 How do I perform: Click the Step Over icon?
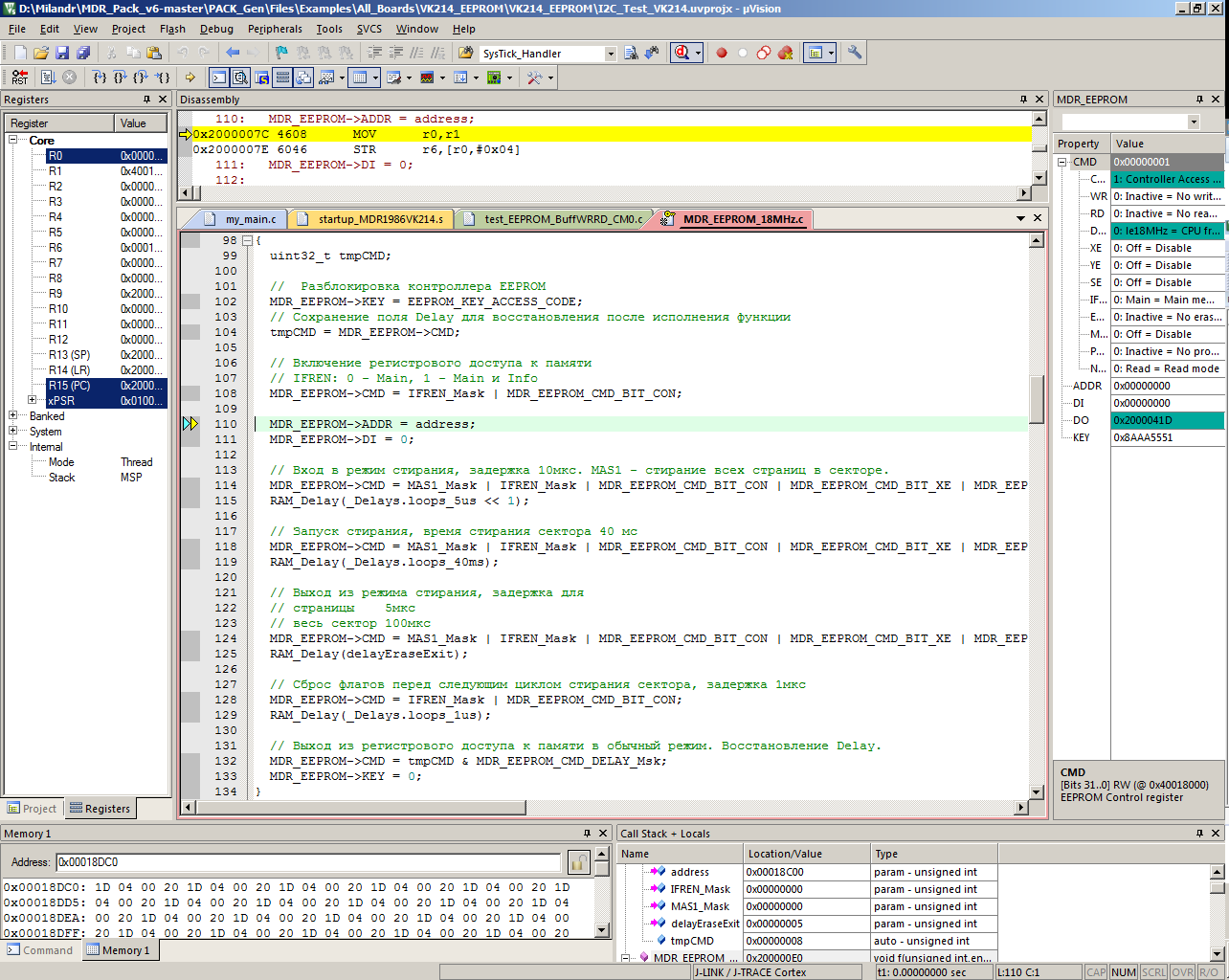click(x=120, y=78)
